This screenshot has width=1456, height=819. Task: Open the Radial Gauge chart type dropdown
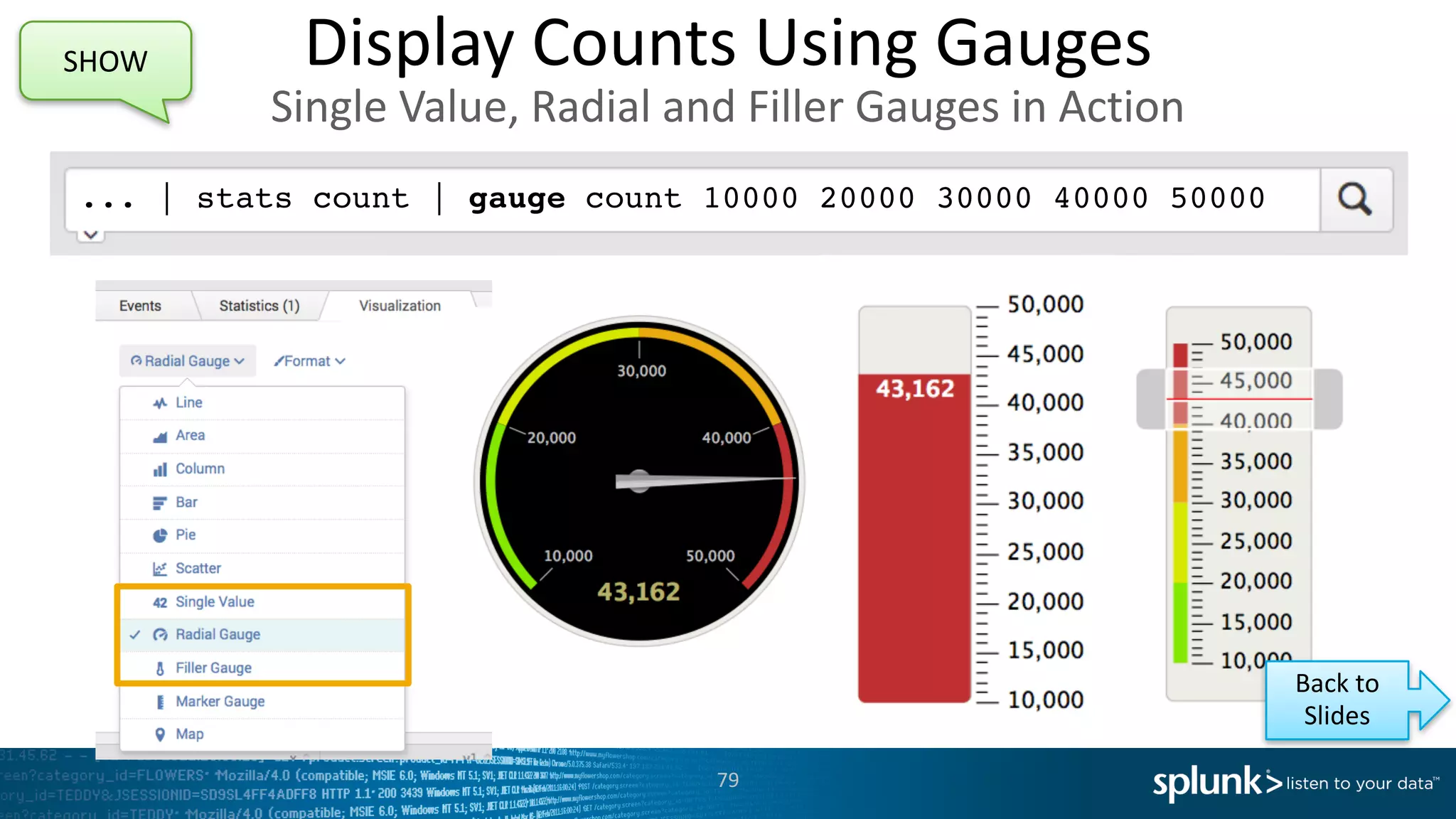pos(187,361)
